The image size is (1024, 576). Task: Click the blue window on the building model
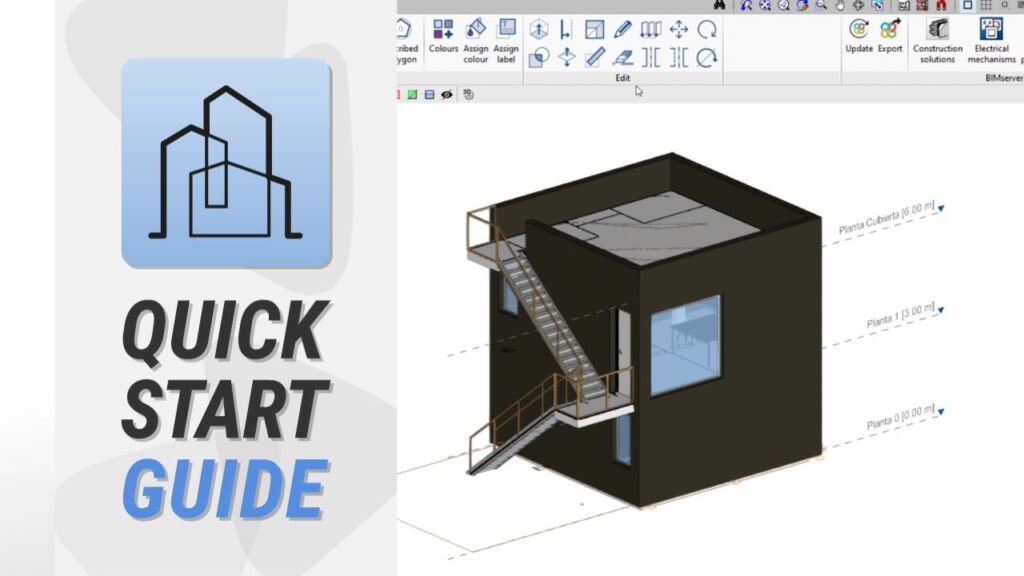pyautogui.click(x=685, y=345)
